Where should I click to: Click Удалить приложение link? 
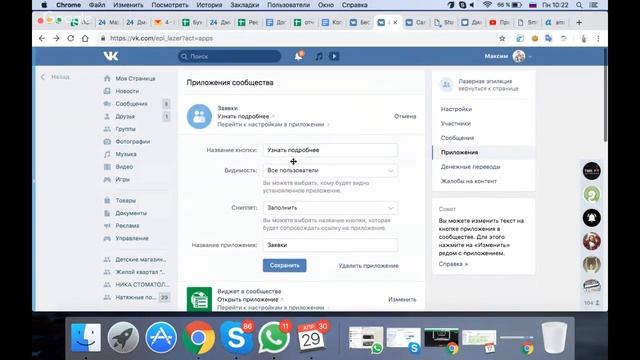(369, 266)
